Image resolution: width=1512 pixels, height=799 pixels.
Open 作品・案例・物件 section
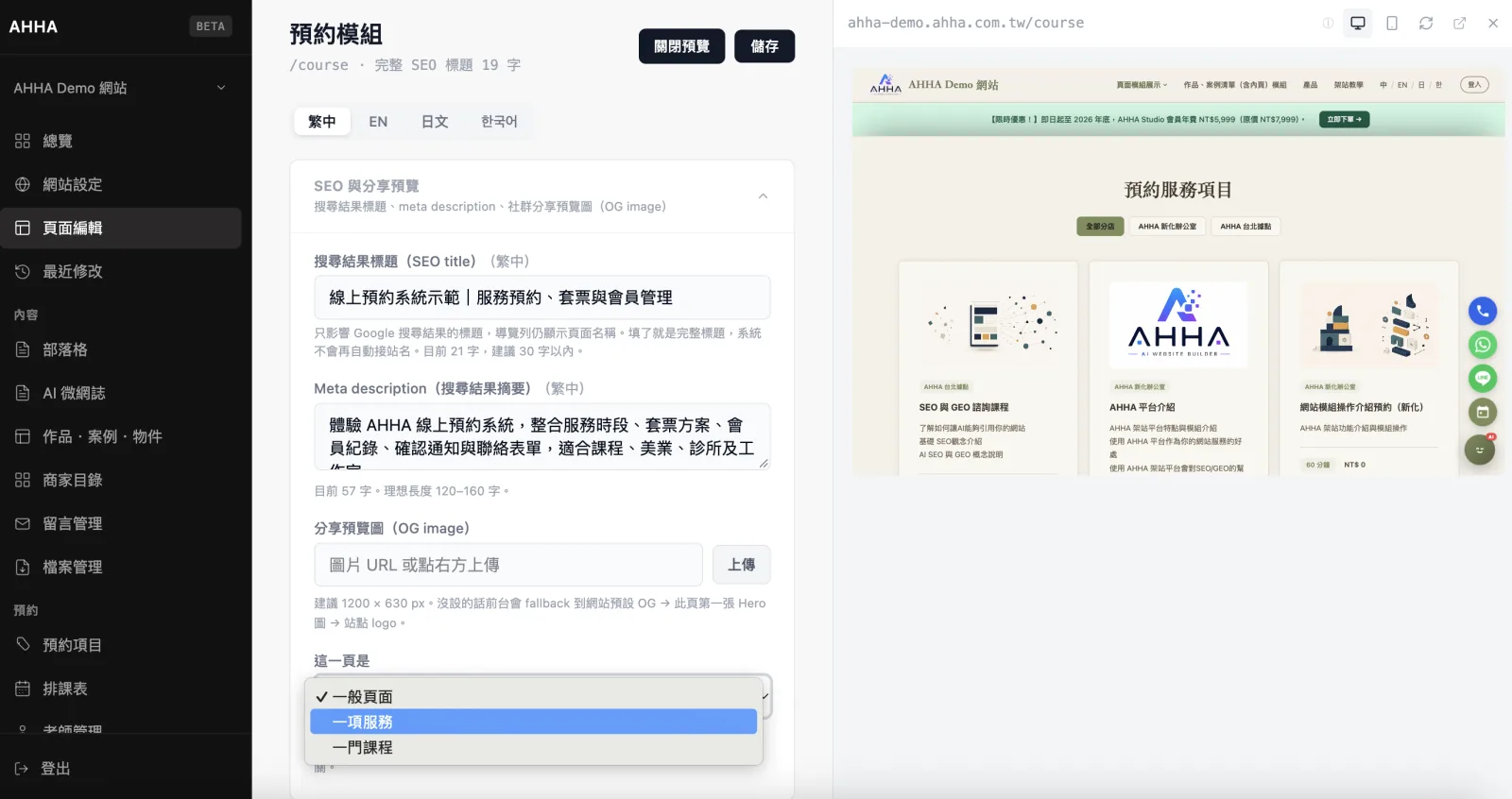tap(120, 436)
